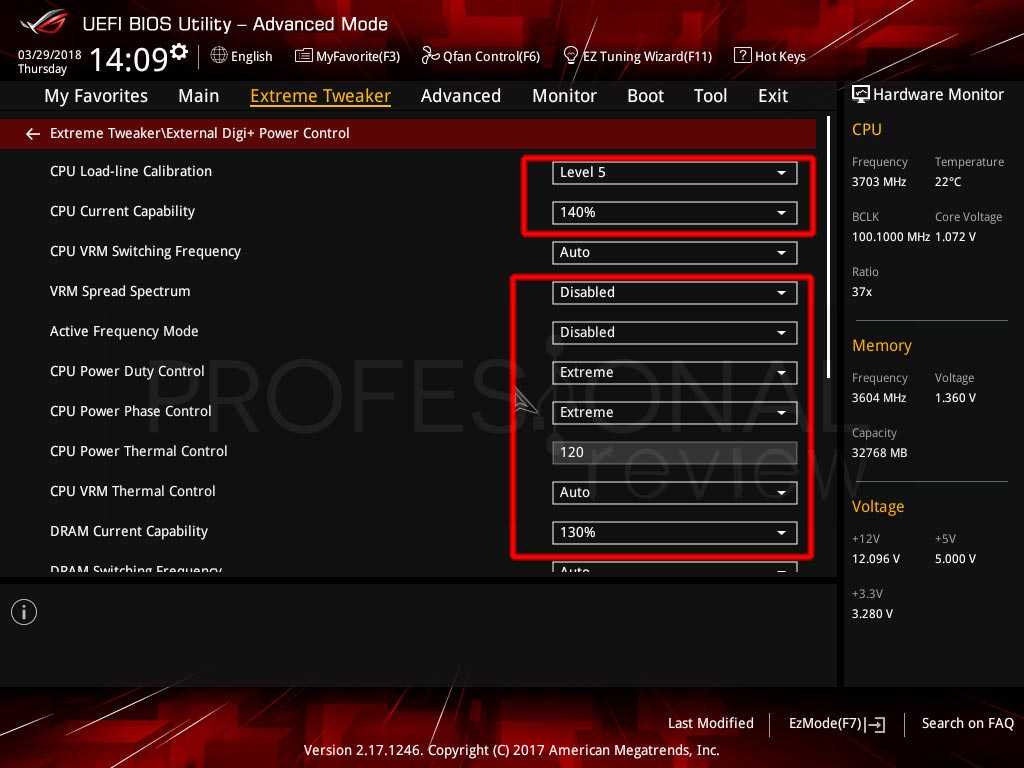The height and width of the screenshot is (768, 1024).
Task: Select Active Frequency Mode label
Action: pos(124,331)
